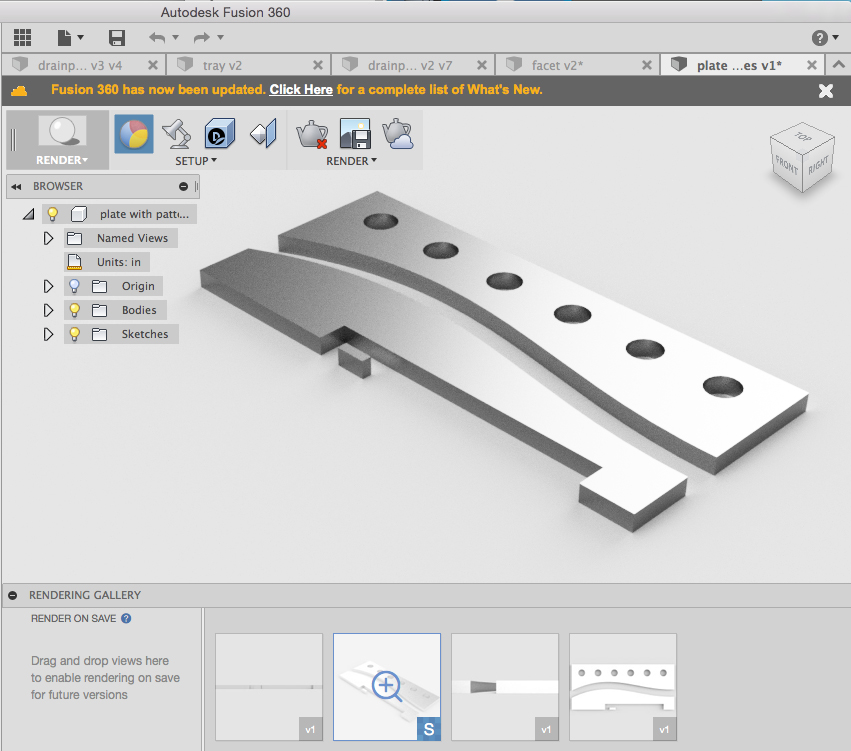
Task: Toggle visibility lightbulb for Sketches folder
Action: pos(74,334)
